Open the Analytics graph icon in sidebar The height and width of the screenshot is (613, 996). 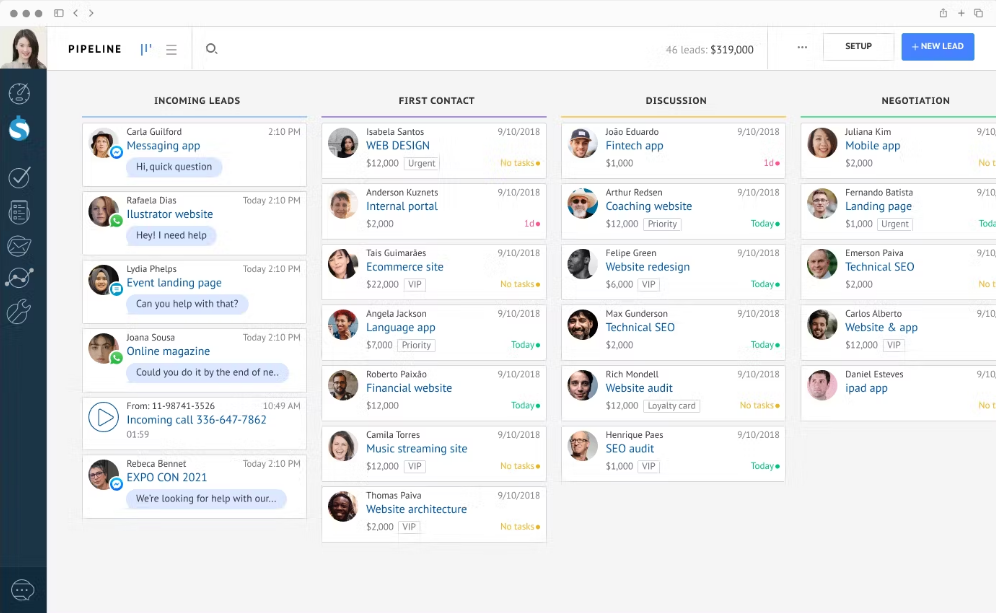pos(19,279)
